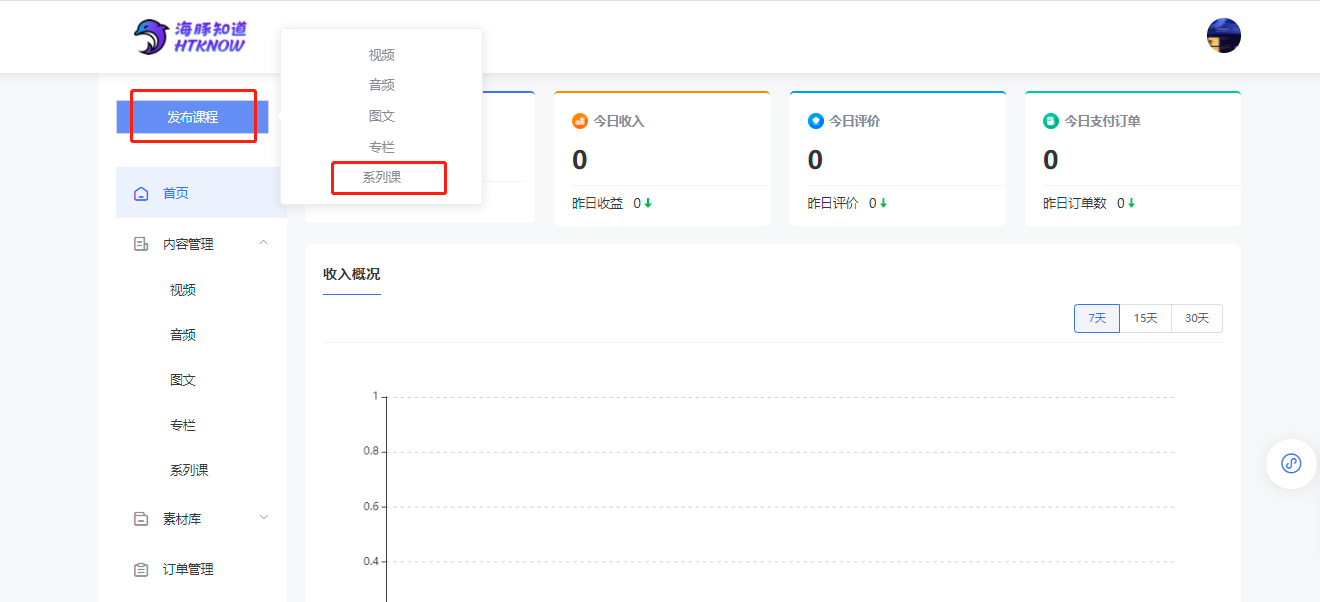Click the 今日评价 card title
This screenshot has height=602, width=1320.
[855, 121]
